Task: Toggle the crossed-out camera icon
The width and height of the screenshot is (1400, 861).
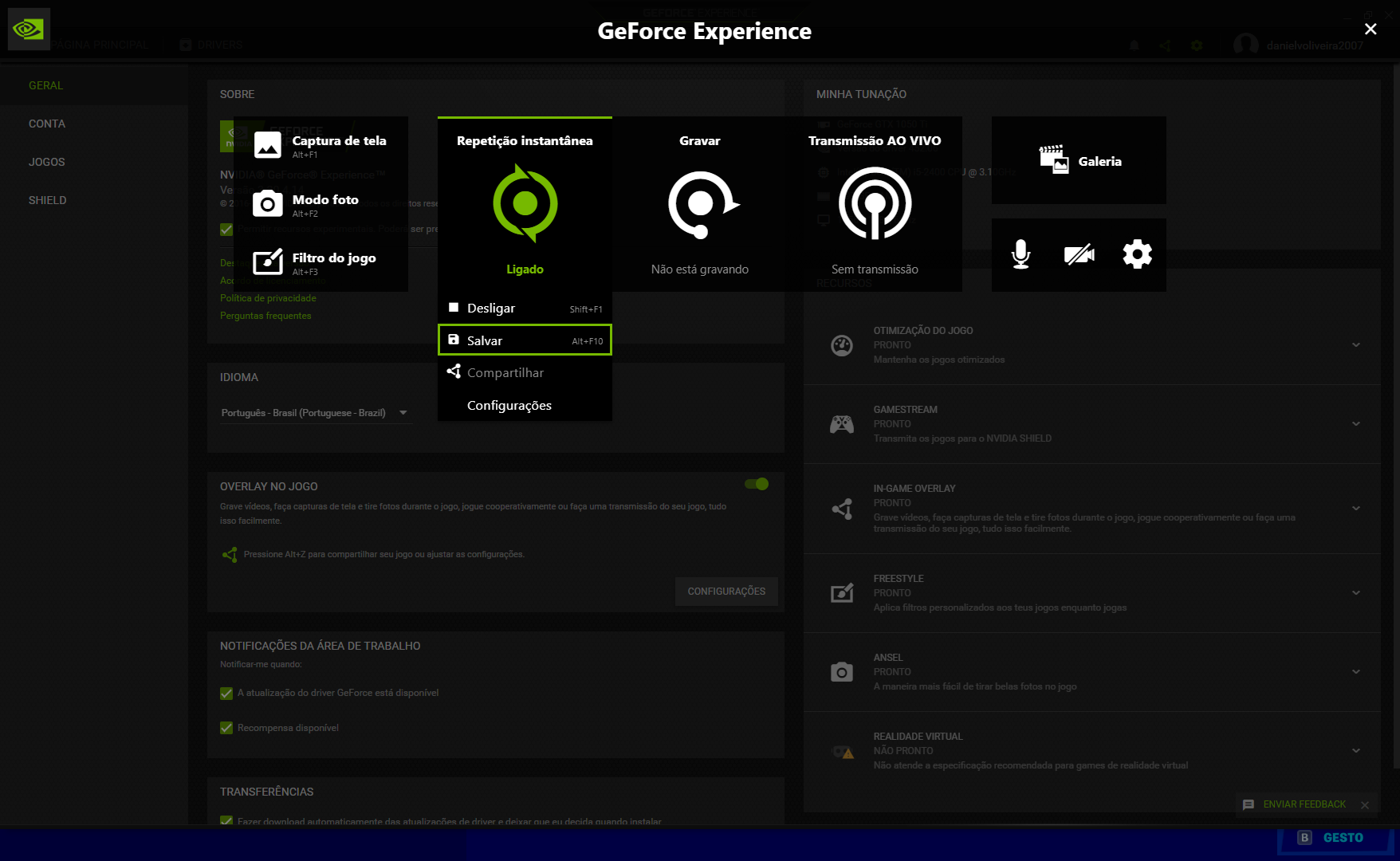Action: tap(1079, 254)
